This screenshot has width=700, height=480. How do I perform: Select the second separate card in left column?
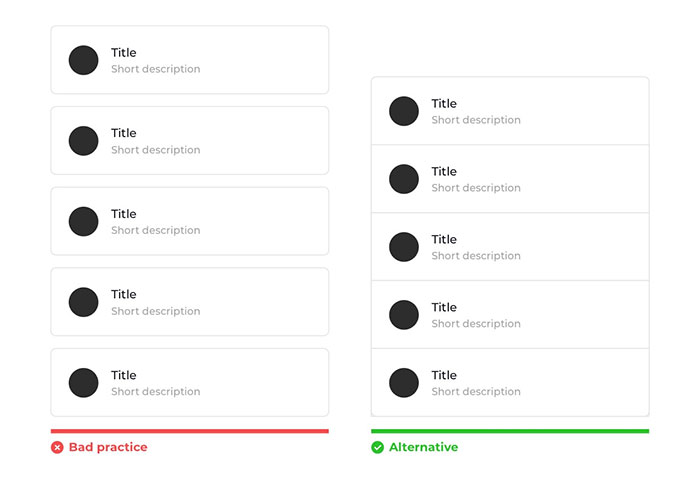pyautogui.click(x=190, y=141)
